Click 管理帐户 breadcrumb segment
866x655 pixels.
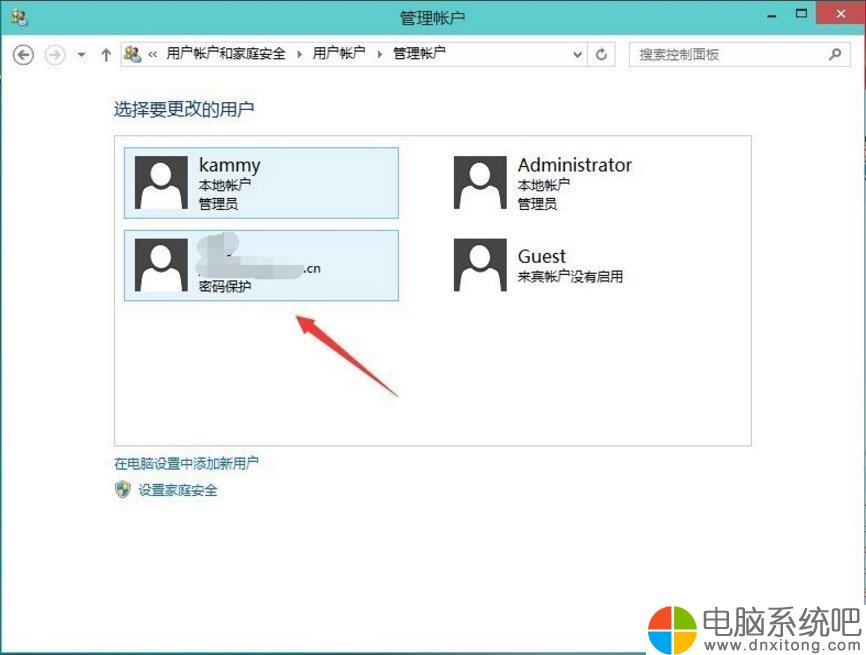coord(419,54)
